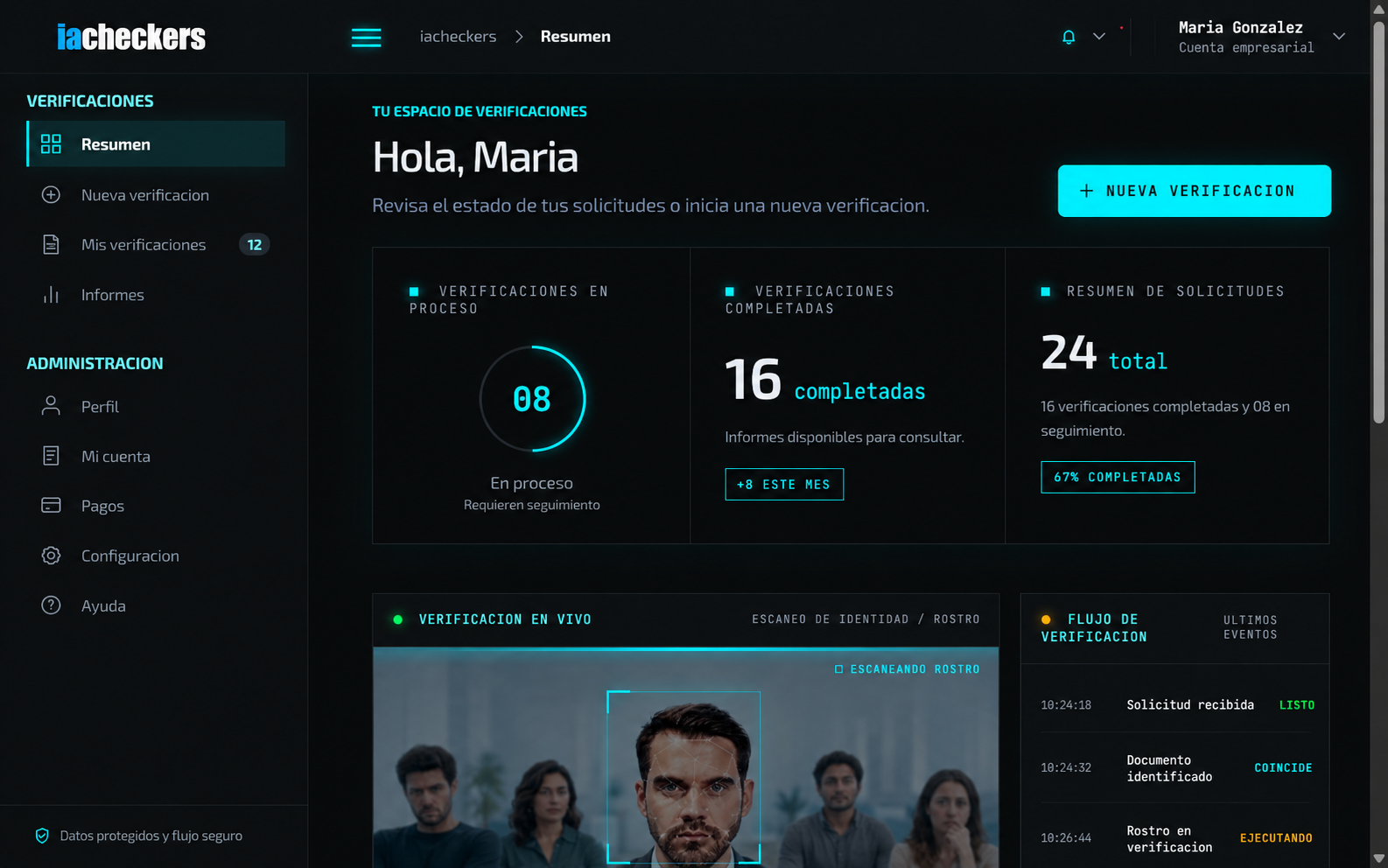Click the Rostro en verificacion event row
Viewport: 1388px width, 868px height.
[x=1177, y=838]
